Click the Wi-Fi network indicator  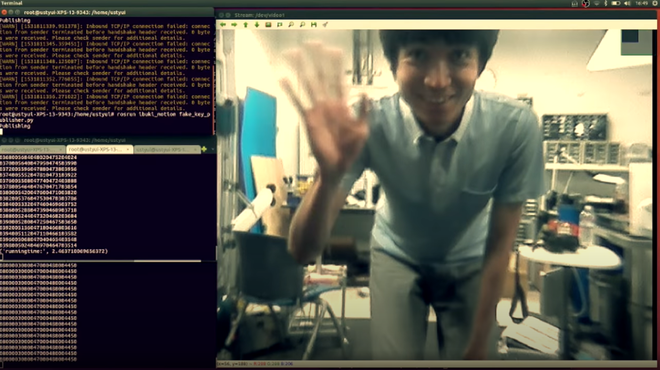tap(596, 3)
